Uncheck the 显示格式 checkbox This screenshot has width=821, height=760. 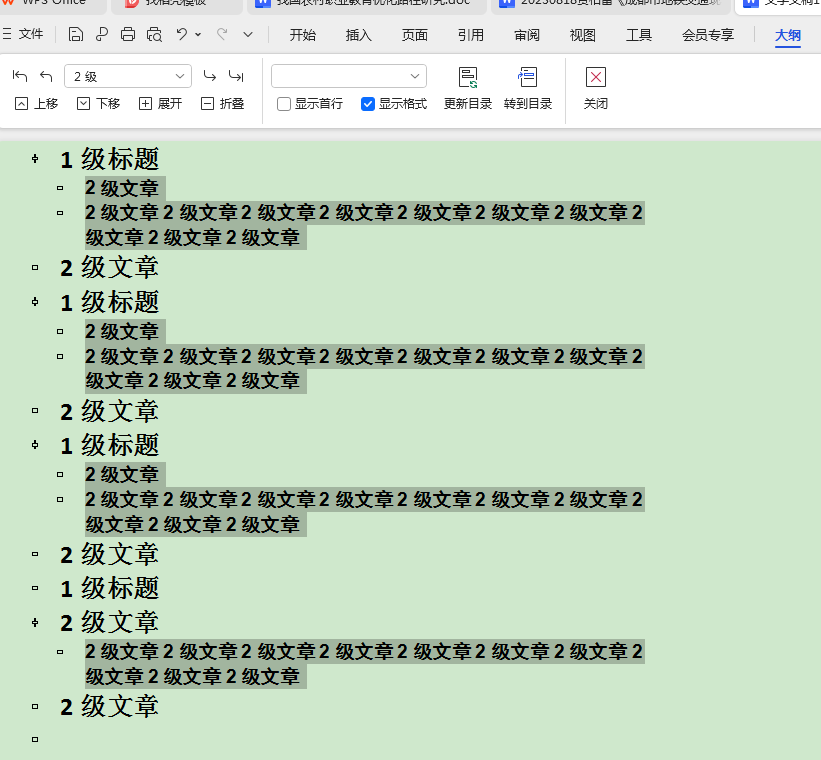368,104
